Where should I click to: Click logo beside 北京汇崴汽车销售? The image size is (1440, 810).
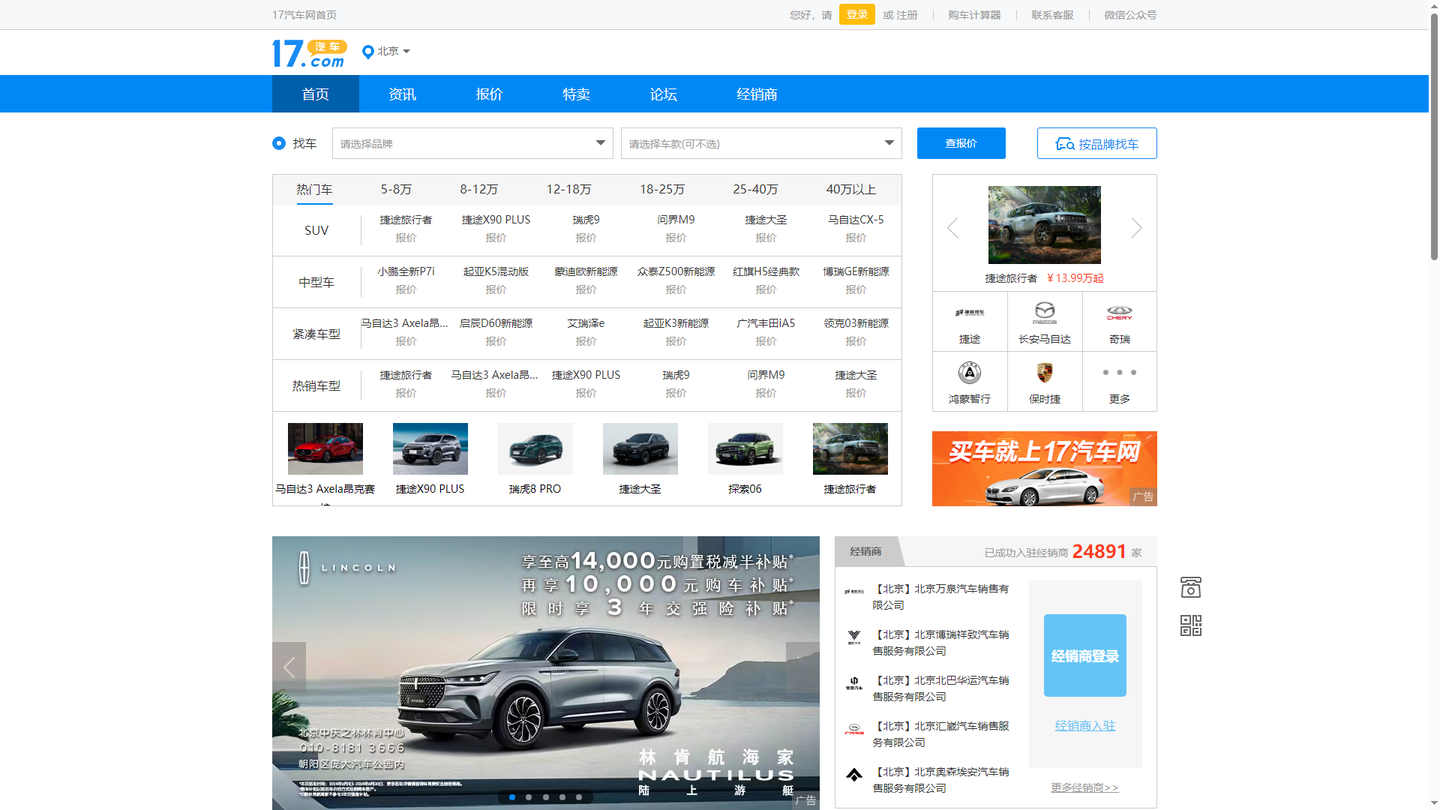(854, 730)
